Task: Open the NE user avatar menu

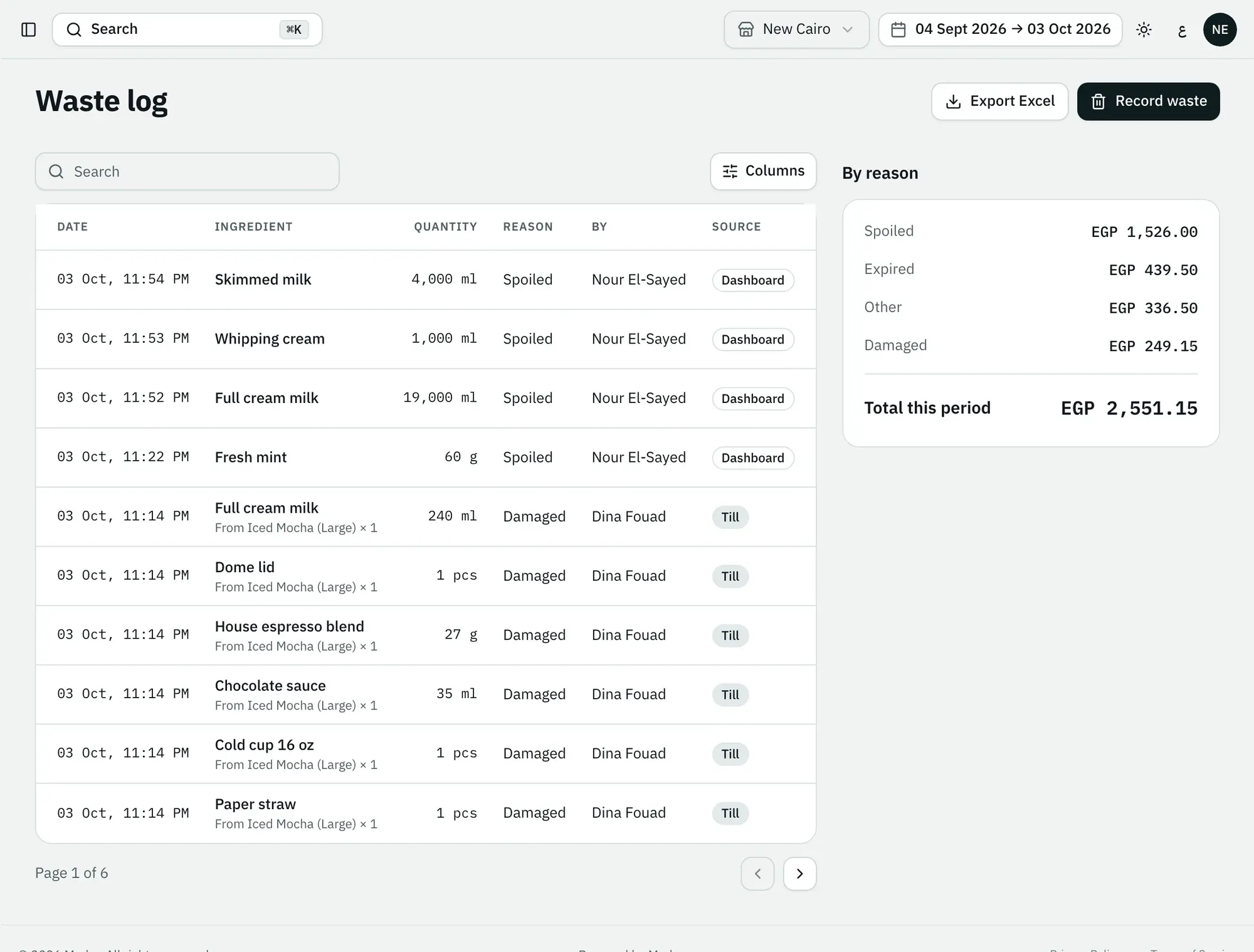Action: [1220, 29]
